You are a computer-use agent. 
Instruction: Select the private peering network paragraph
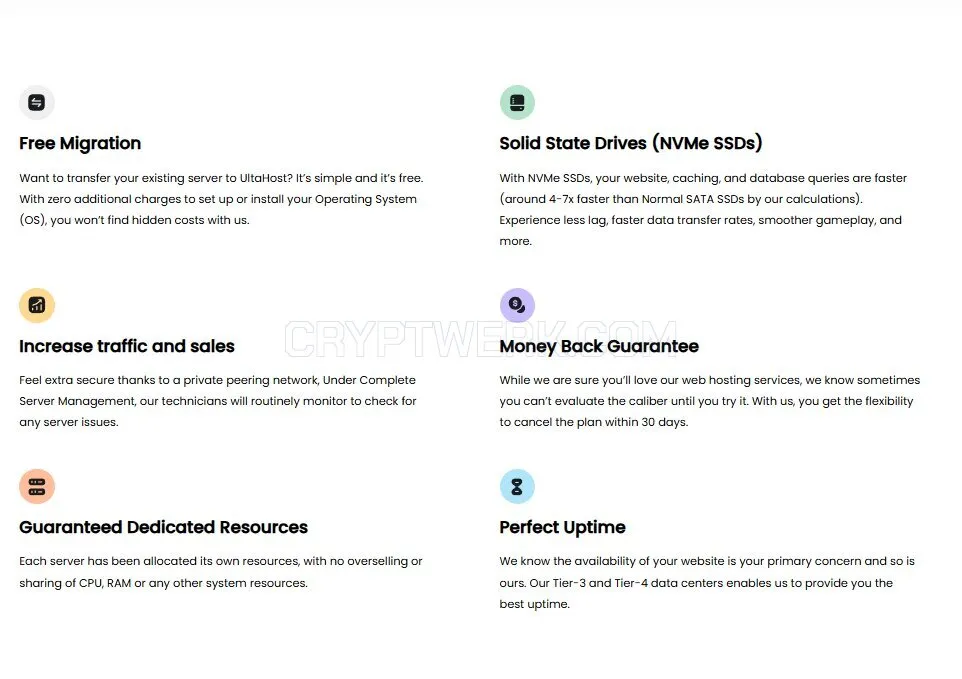218,401
